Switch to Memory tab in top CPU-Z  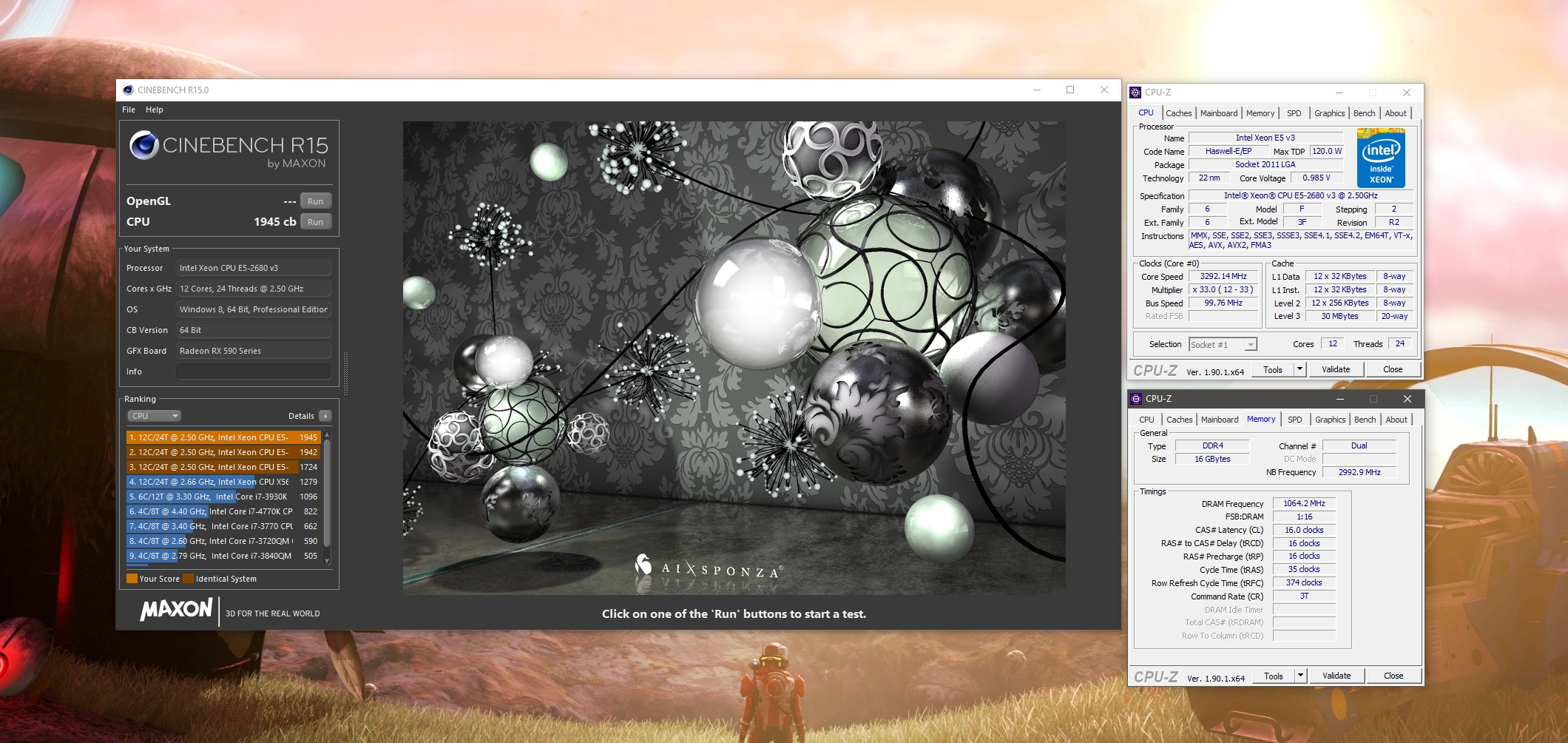pos(1260,113)
